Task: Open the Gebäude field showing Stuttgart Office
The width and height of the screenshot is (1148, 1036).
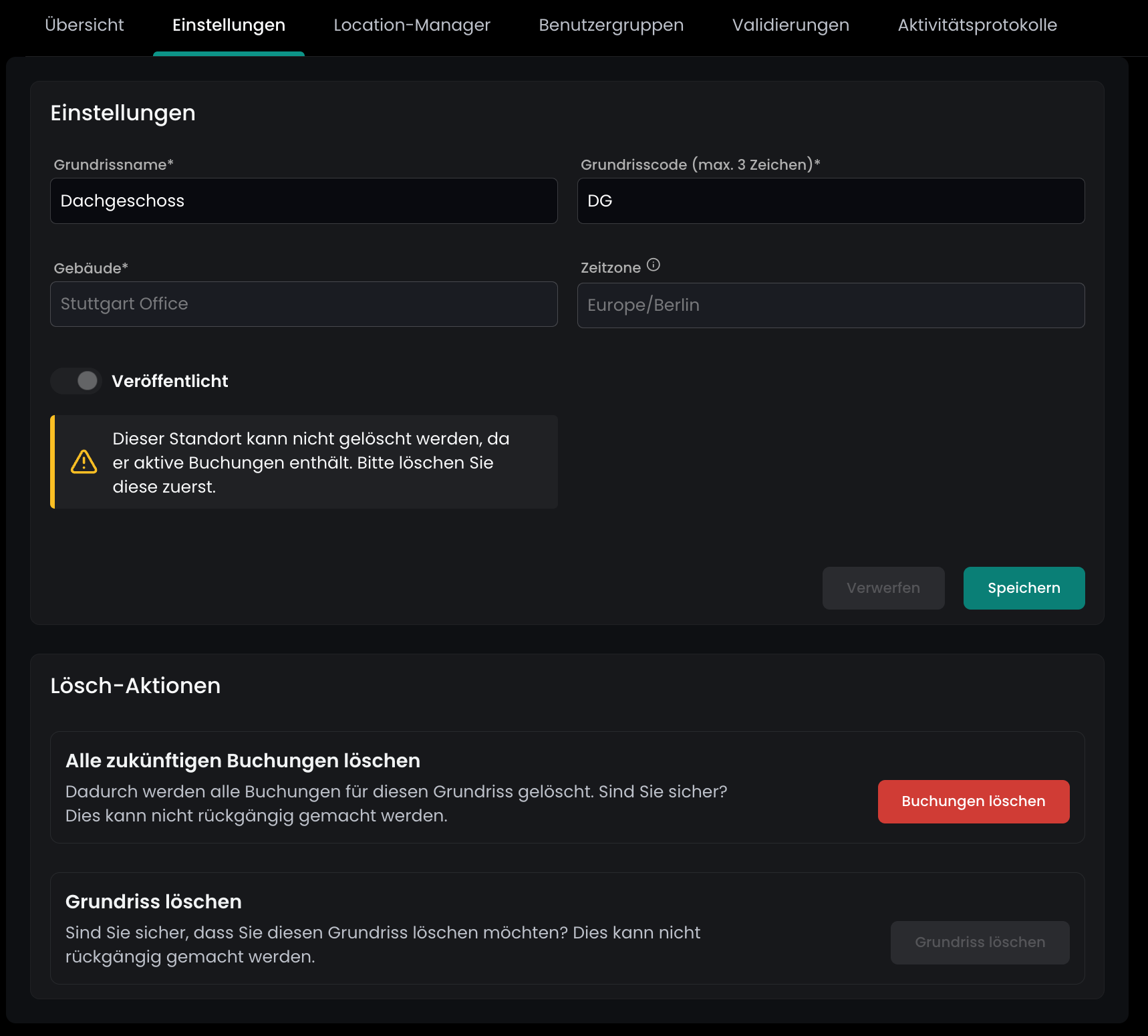Action: click(x=303, y=304)
